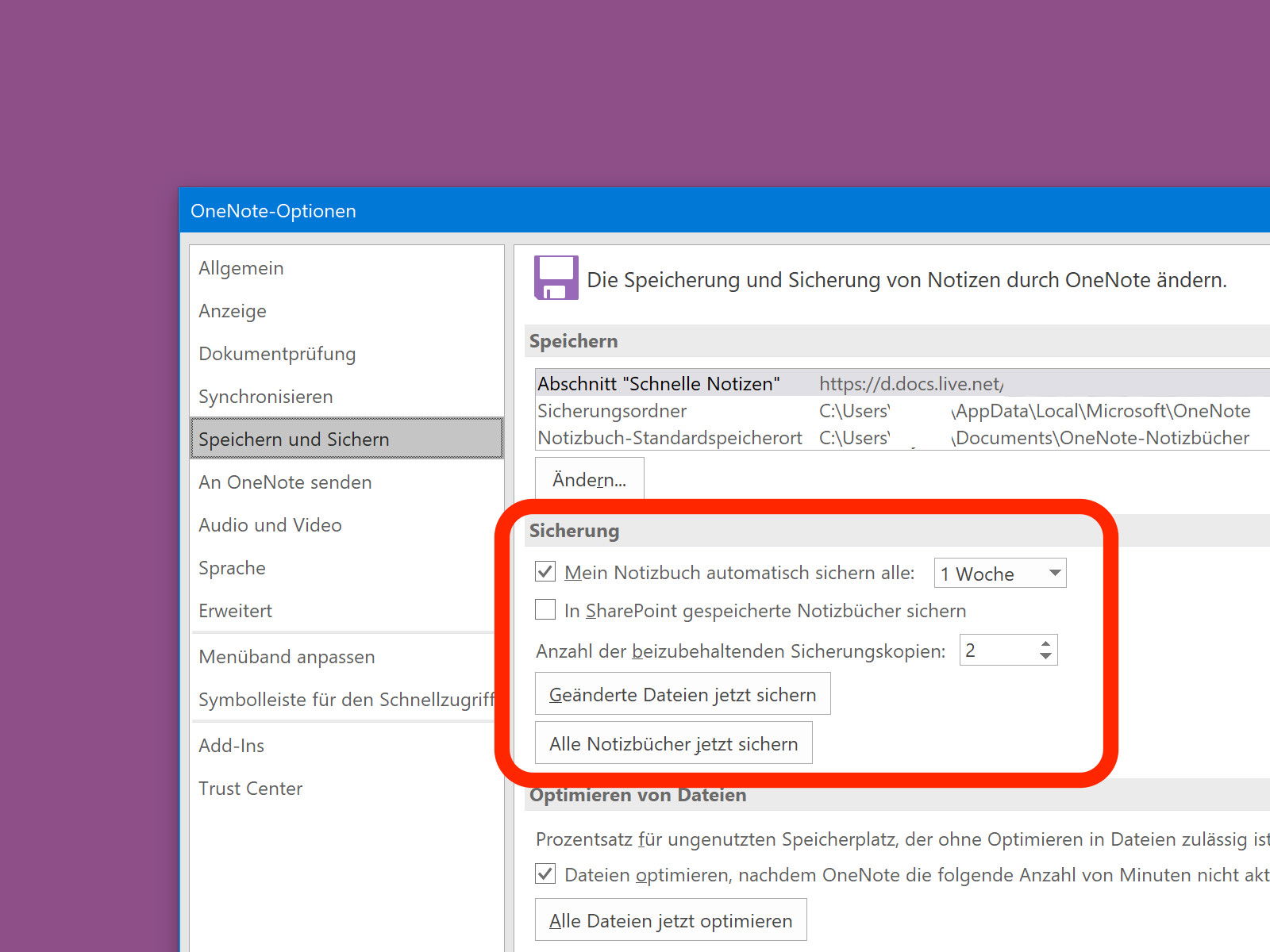
Task: Toggle Dateien optimieren checkbox
Action: (545, 873)
